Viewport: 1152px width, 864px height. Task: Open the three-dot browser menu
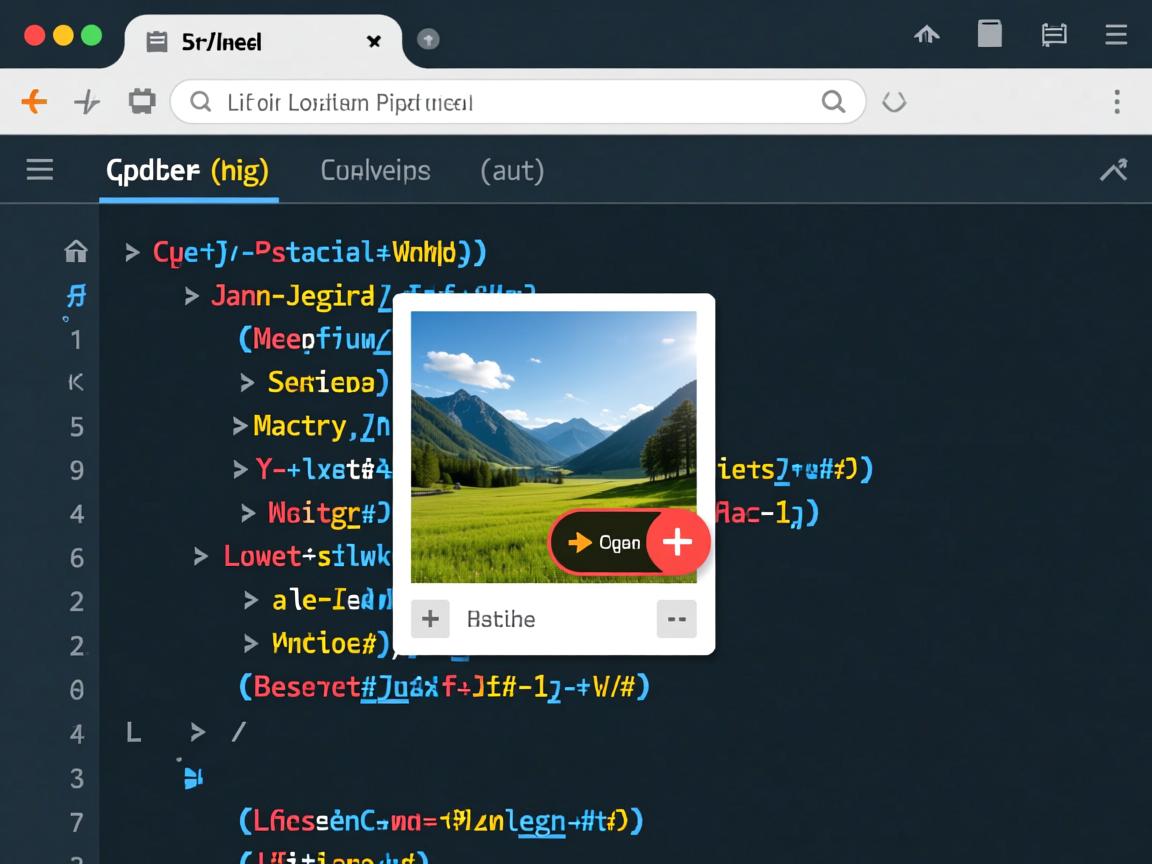click(1116, 101)
